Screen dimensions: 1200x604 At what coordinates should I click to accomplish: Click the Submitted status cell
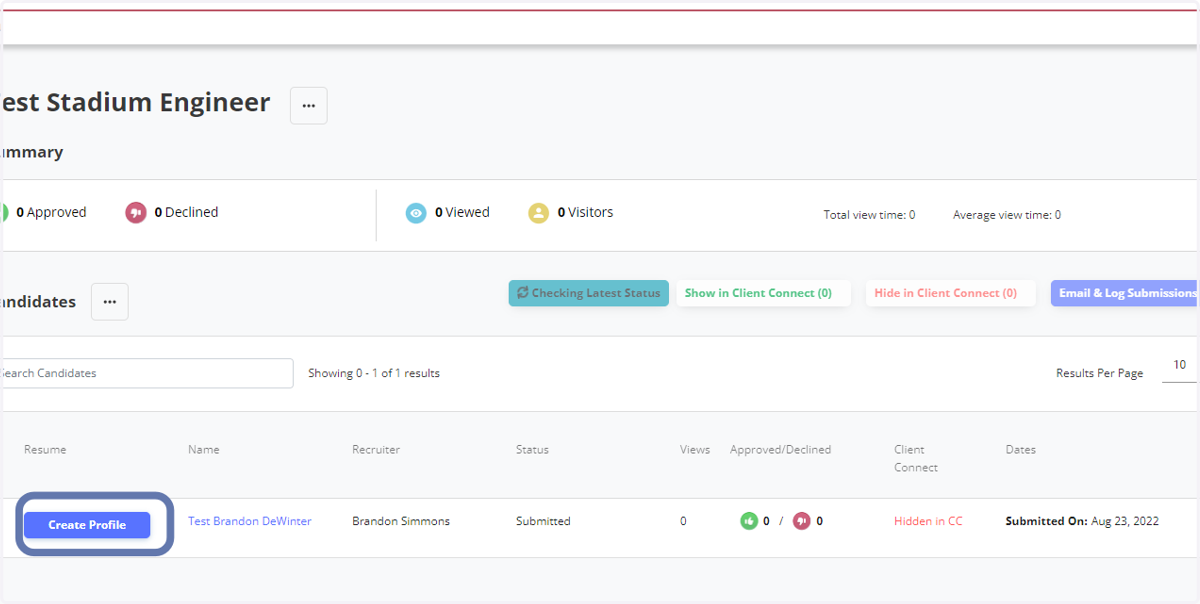[543, 521]
